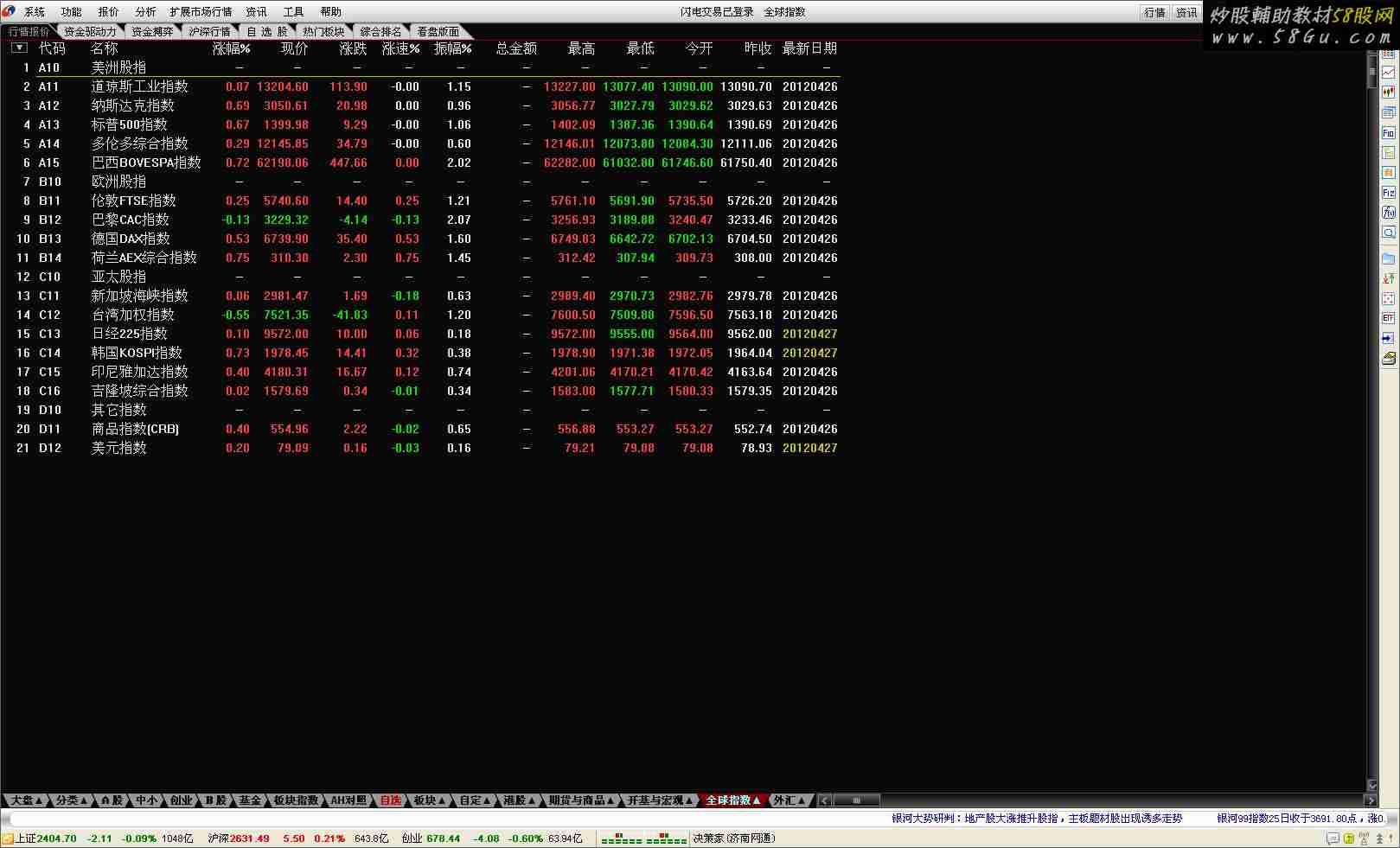Click the yellow stacked-cards icon in sidebar

tap(1388, 358)
